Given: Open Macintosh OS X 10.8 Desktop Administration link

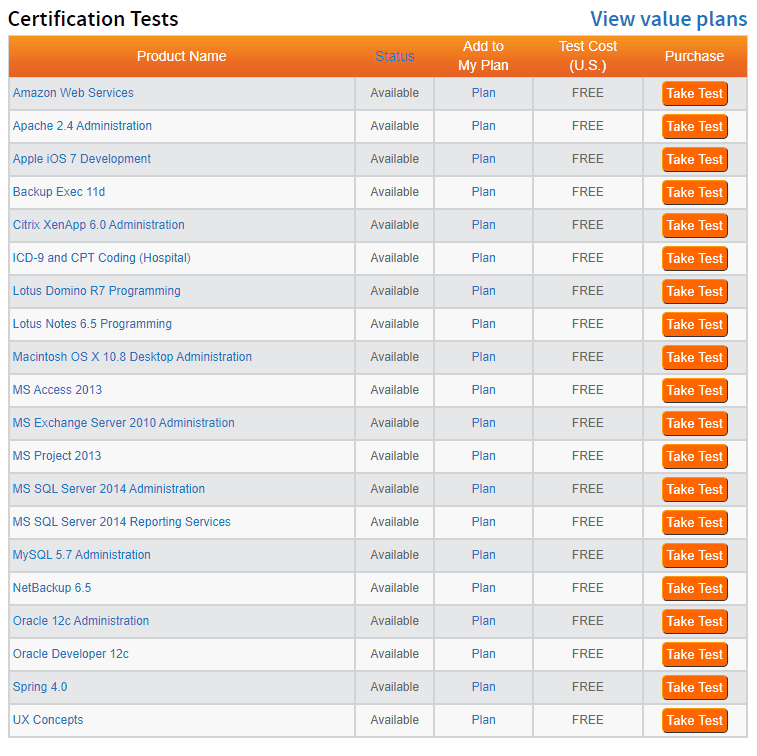Looking at the screenshot, I should tap(132, 357).
